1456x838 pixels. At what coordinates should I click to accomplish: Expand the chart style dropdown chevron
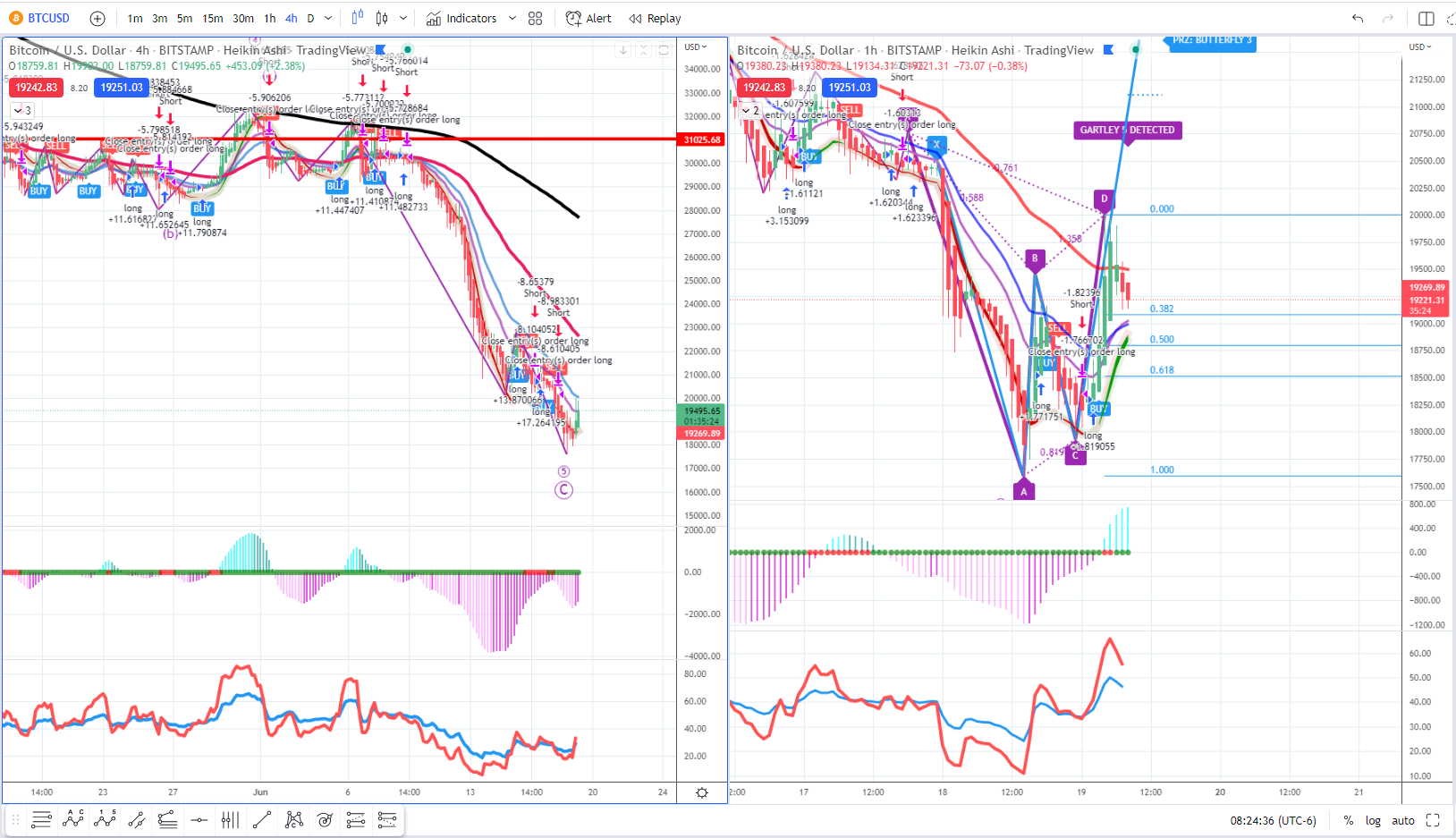pos(403,18)
